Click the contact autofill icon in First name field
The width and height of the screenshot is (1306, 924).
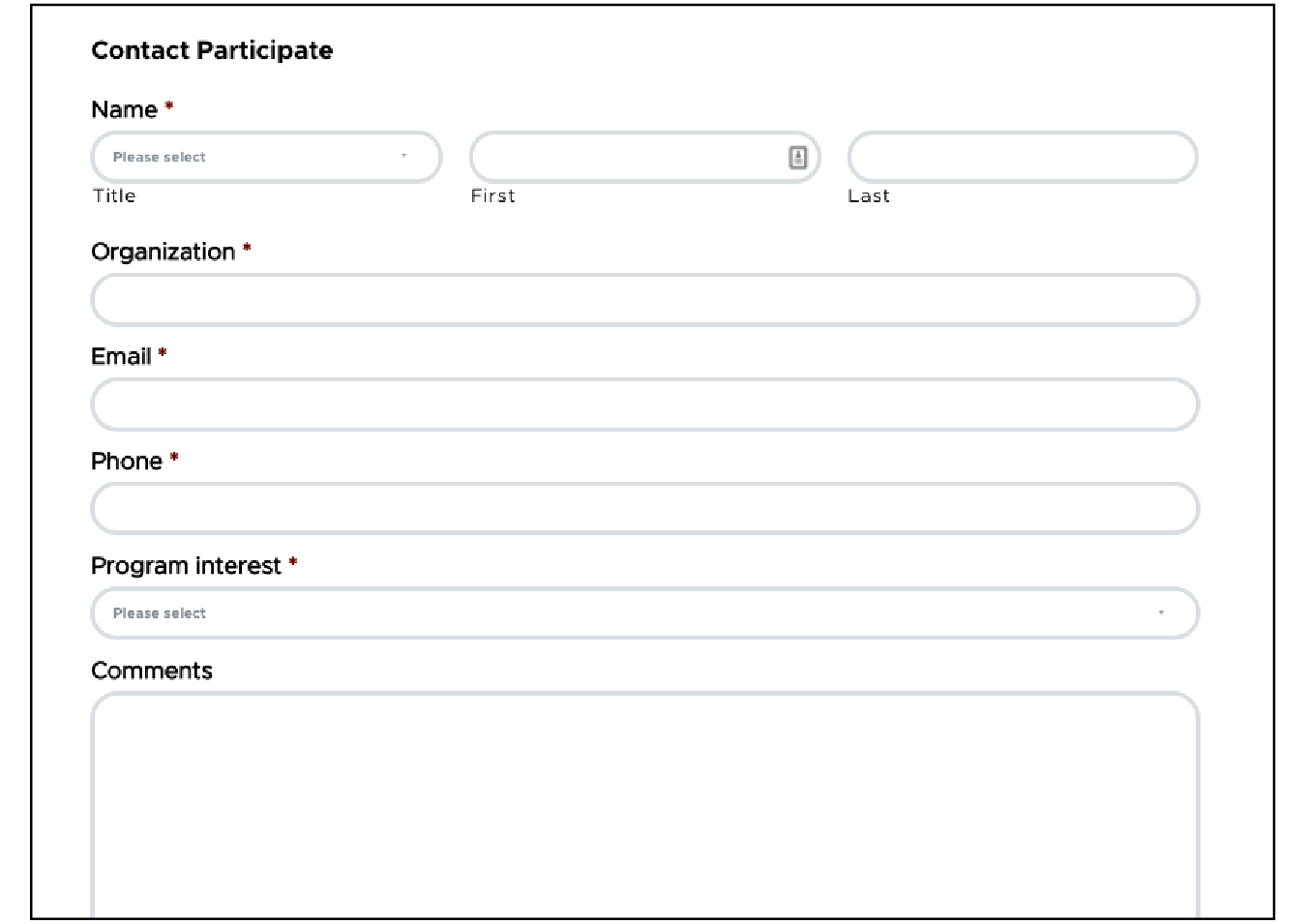pos(797,156)
